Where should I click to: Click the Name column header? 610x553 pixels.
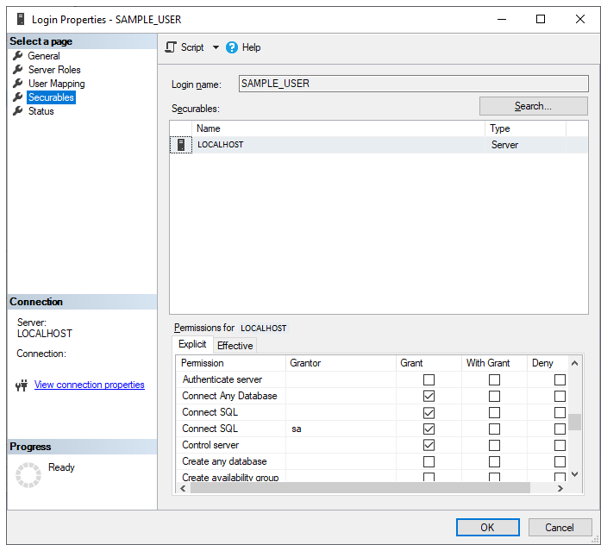coord(338,128)
